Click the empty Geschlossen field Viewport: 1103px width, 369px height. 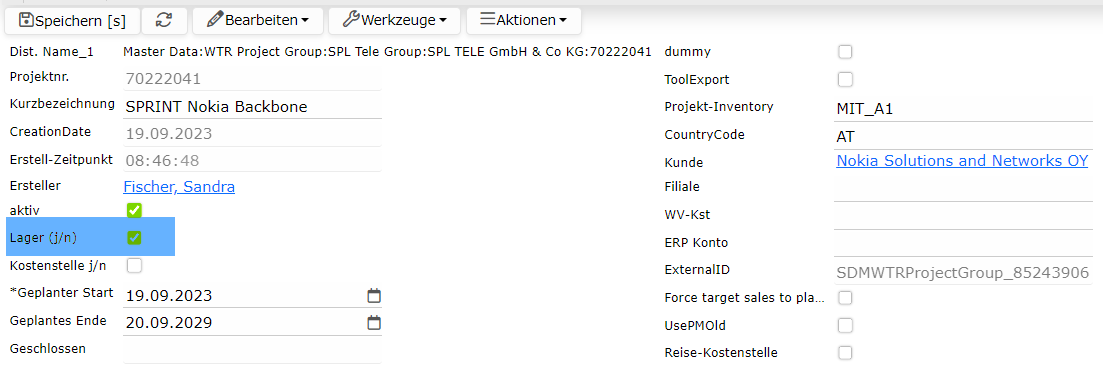coord(253,351)
